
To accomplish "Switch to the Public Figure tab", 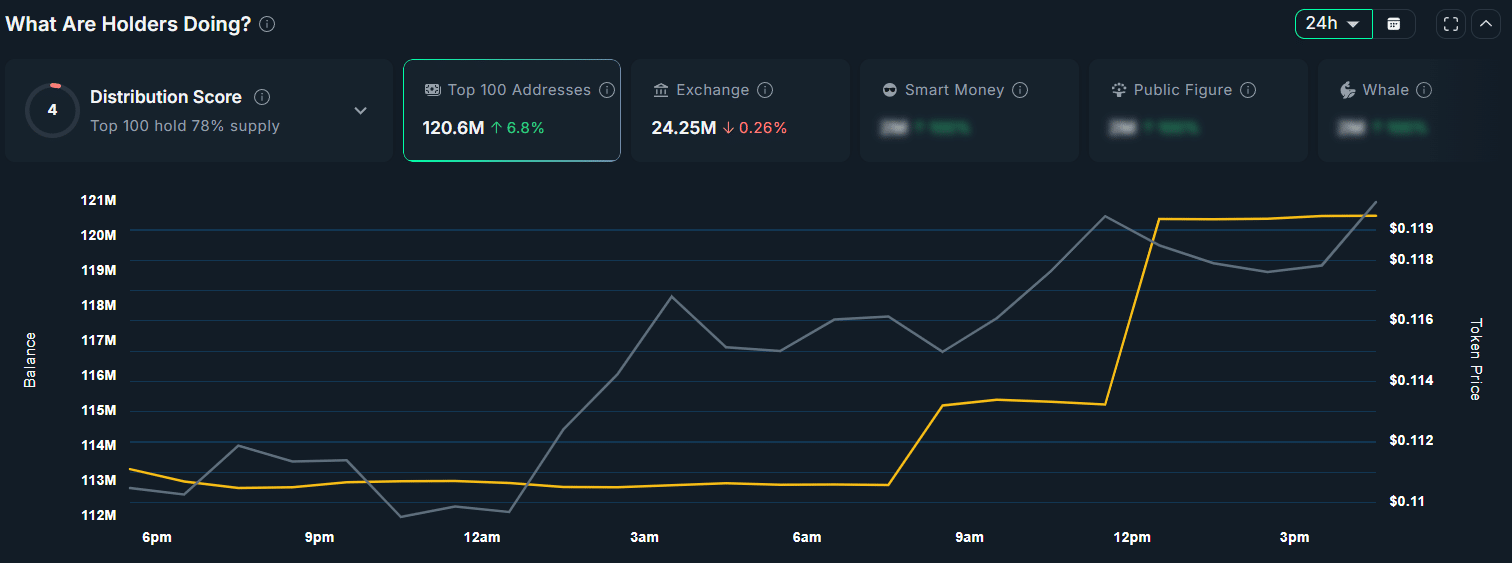I will (x=1198, y=110).
